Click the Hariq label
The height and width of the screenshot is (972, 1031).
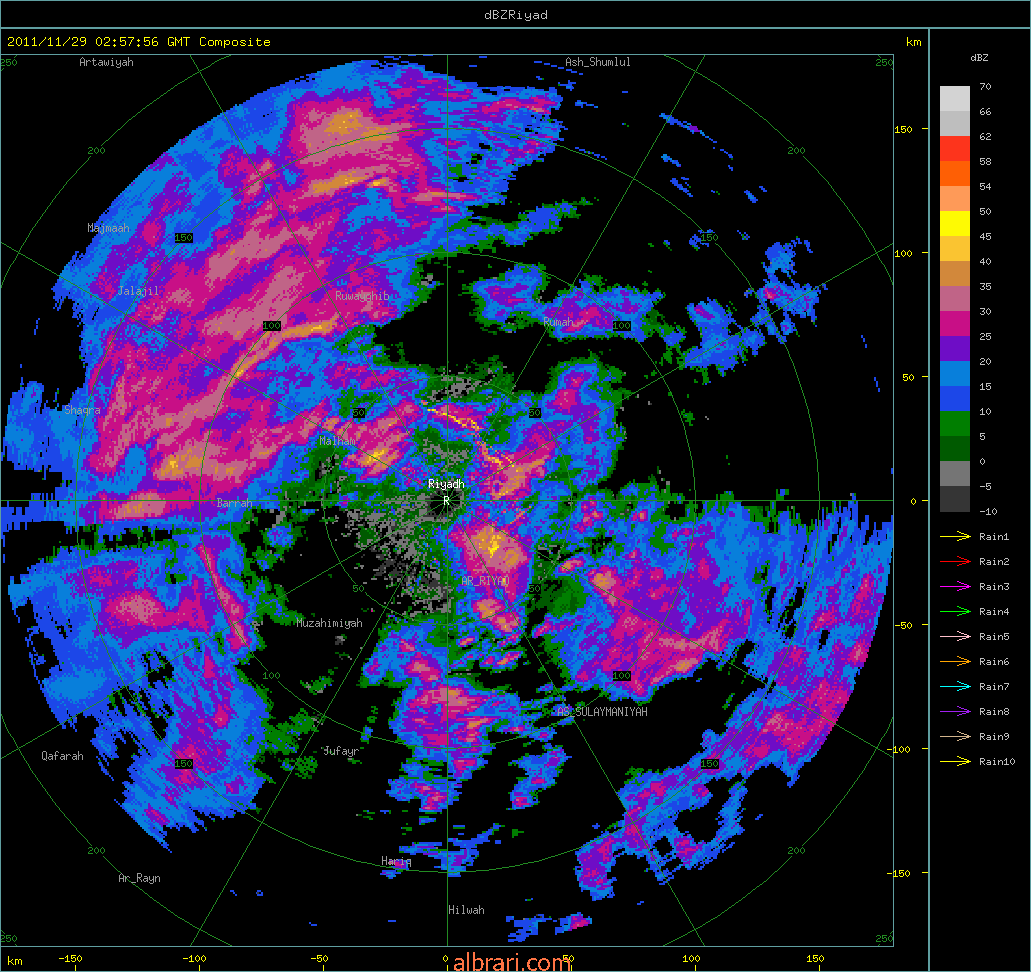(x=396, y=861)
